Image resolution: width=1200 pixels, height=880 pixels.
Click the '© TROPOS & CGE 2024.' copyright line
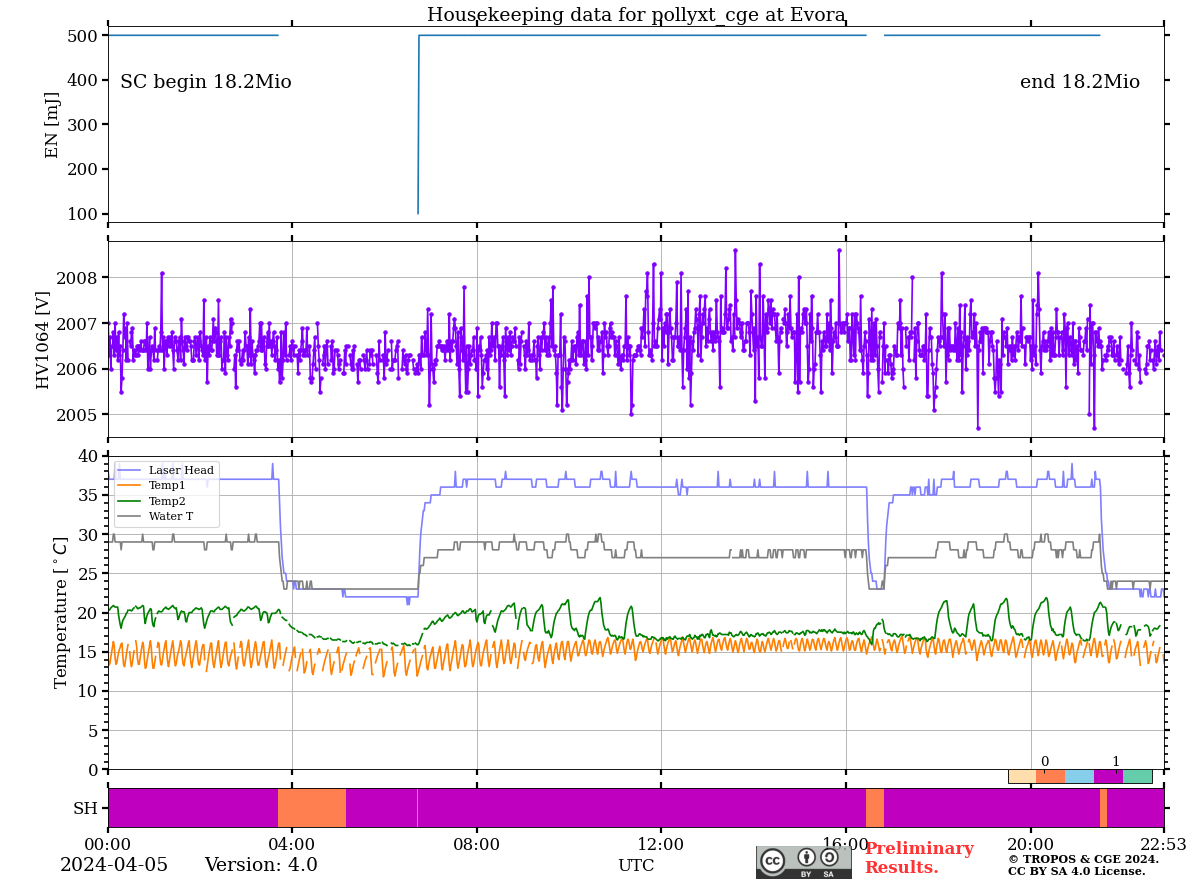coord(1083,859)
